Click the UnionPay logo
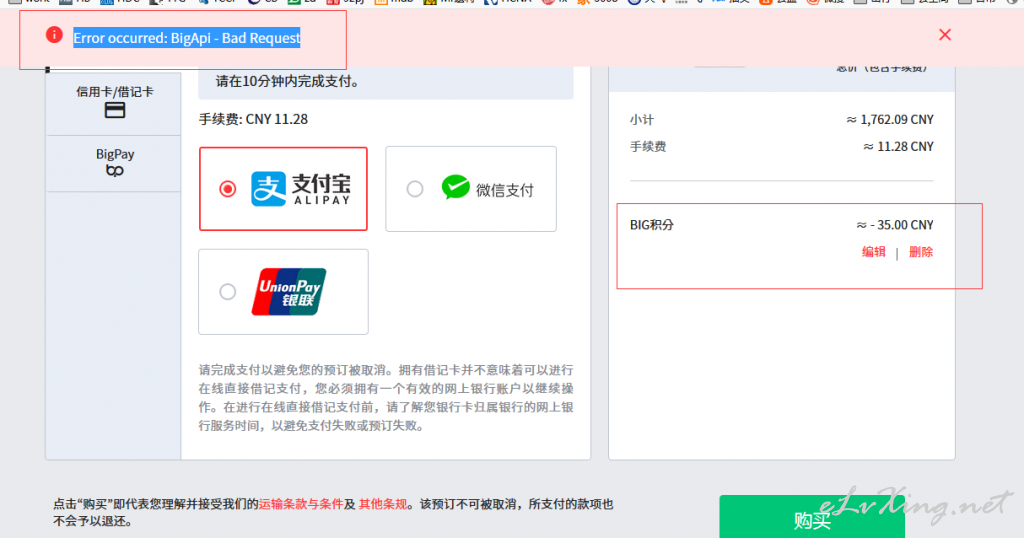This screenshot has height=538, width=1024. [x=289, y=292]
